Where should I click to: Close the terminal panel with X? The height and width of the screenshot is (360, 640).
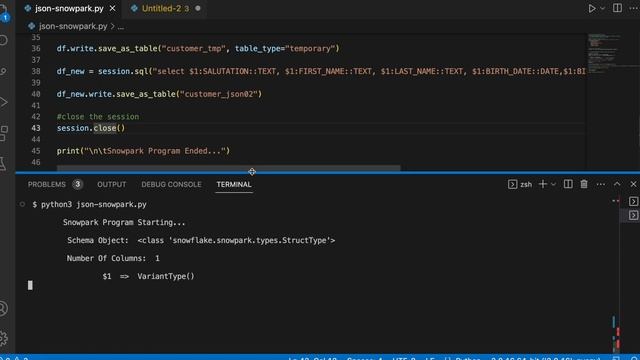point(633,184)
